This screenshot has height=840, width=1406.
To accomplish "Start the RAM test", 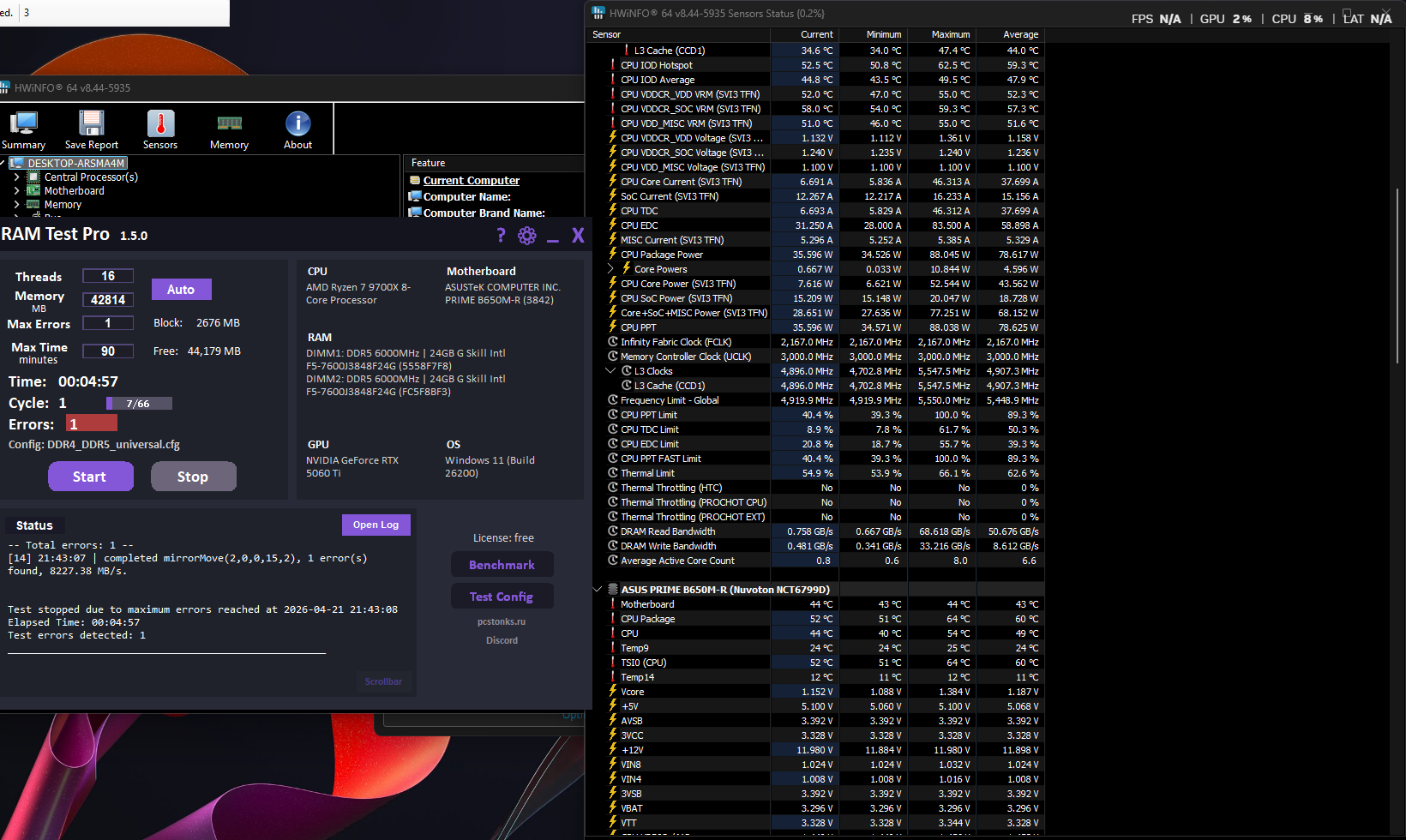I will 90,477.
